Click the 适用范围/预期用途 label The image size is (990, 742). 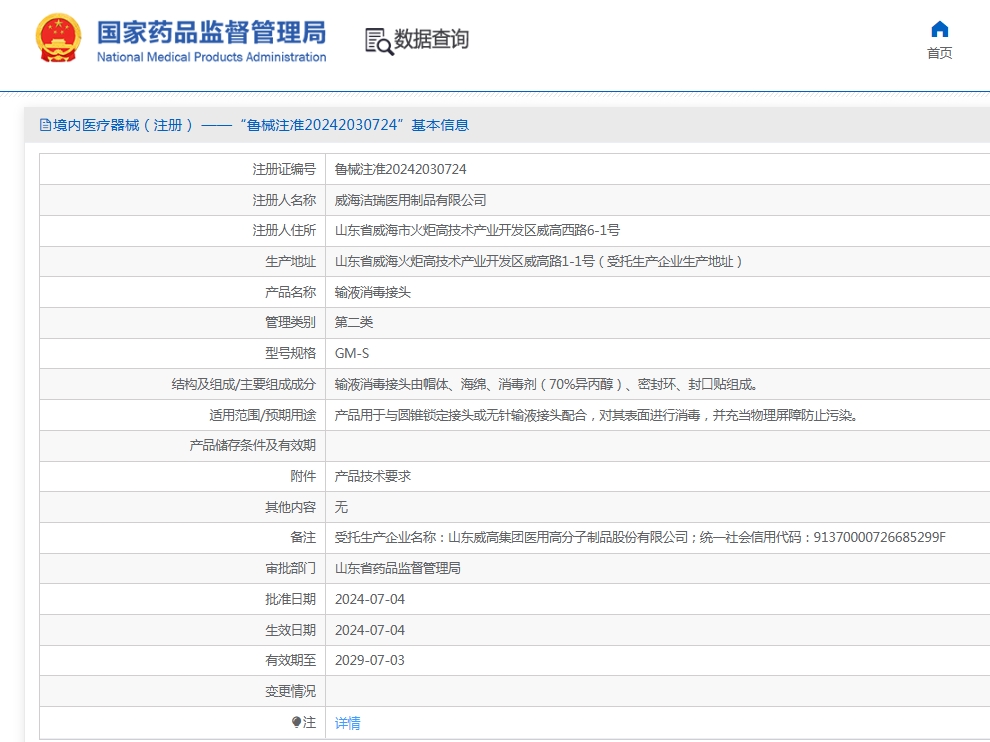(x=263, y=415)
